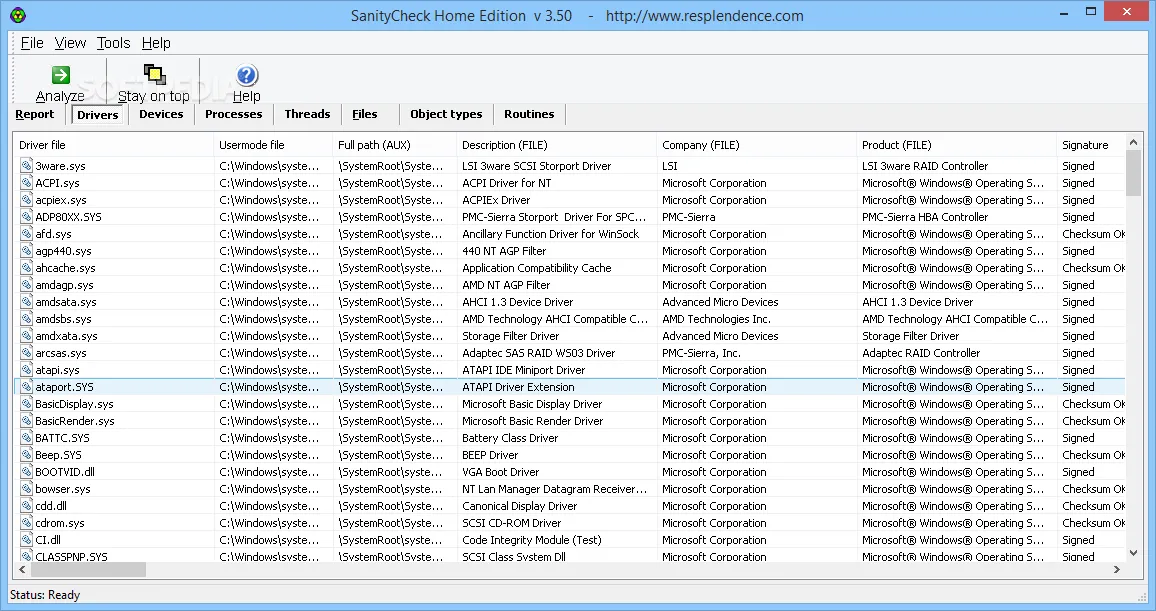This screenshot has height=611, width=1156.
Task: Open the View menu
Action: pyautogui.click(x=70, y=43)
